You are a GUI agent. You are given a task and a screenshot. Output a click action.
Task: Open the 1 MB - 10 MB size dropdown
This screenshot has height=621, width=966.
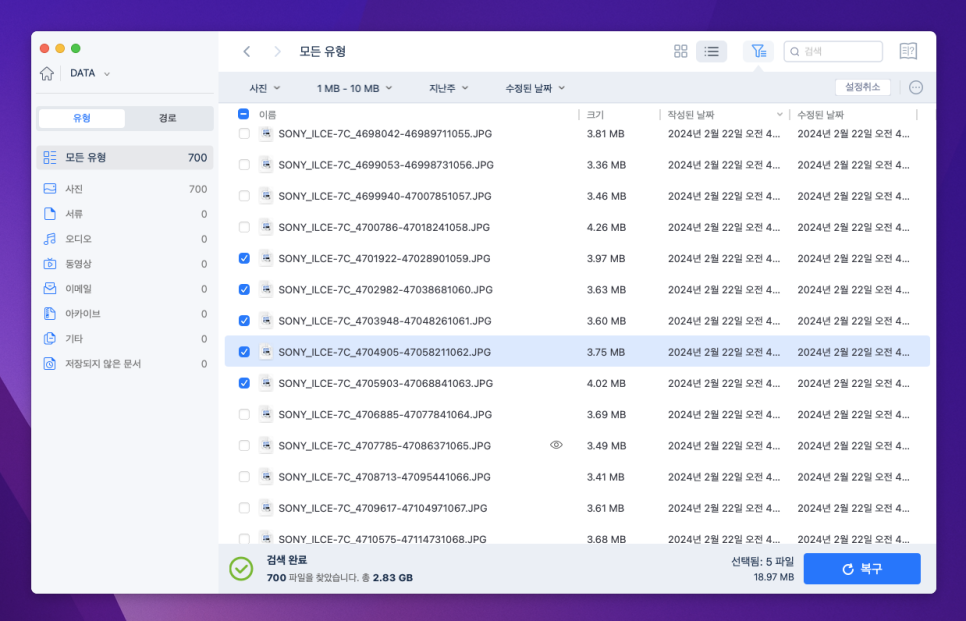354,88
